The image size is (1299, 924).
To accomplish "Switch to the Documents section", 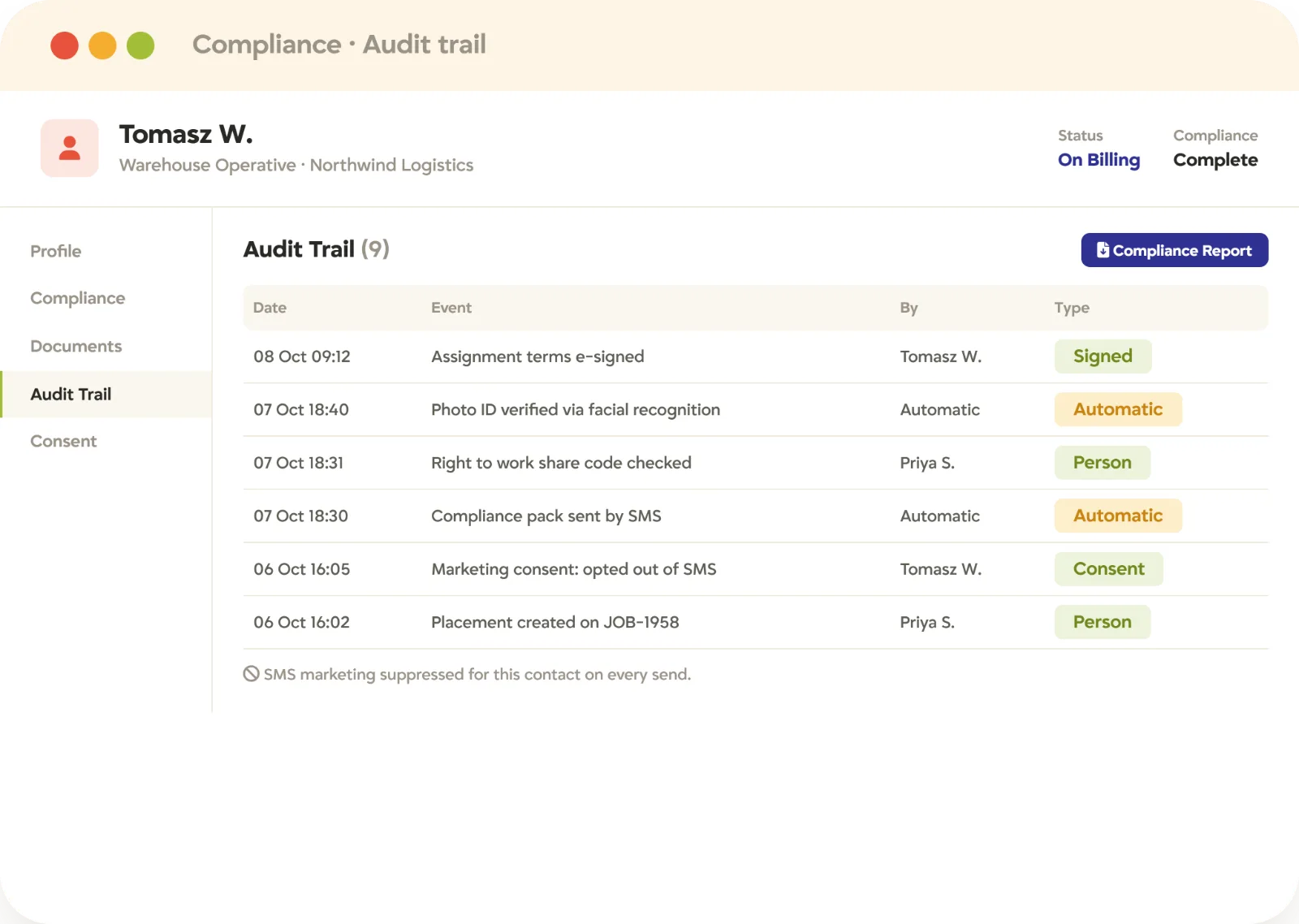I will click(x=76, y=346).
